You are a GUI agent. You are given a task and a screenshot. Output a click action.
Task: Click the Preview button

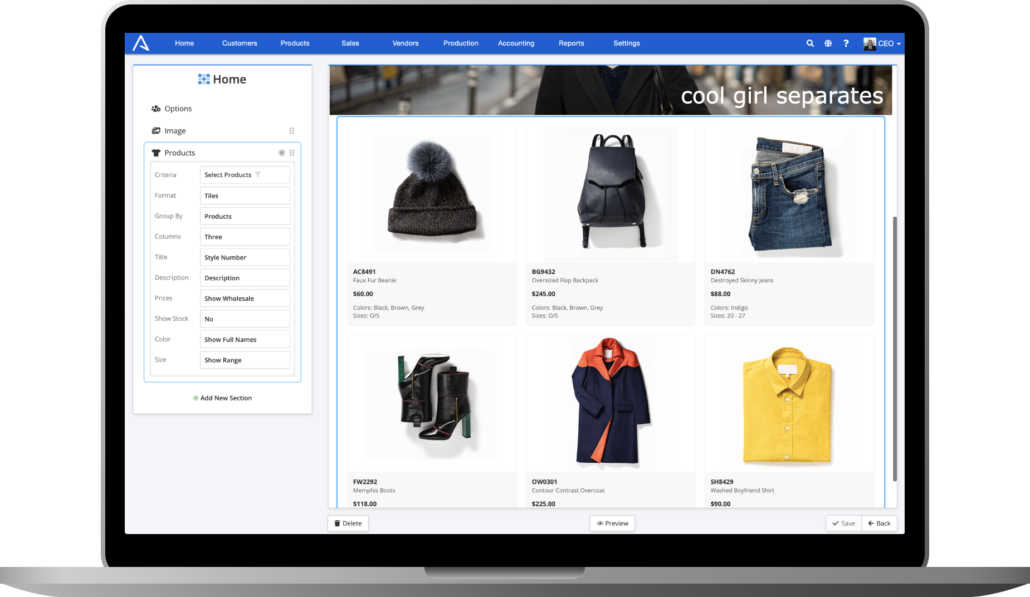point(612,523)
